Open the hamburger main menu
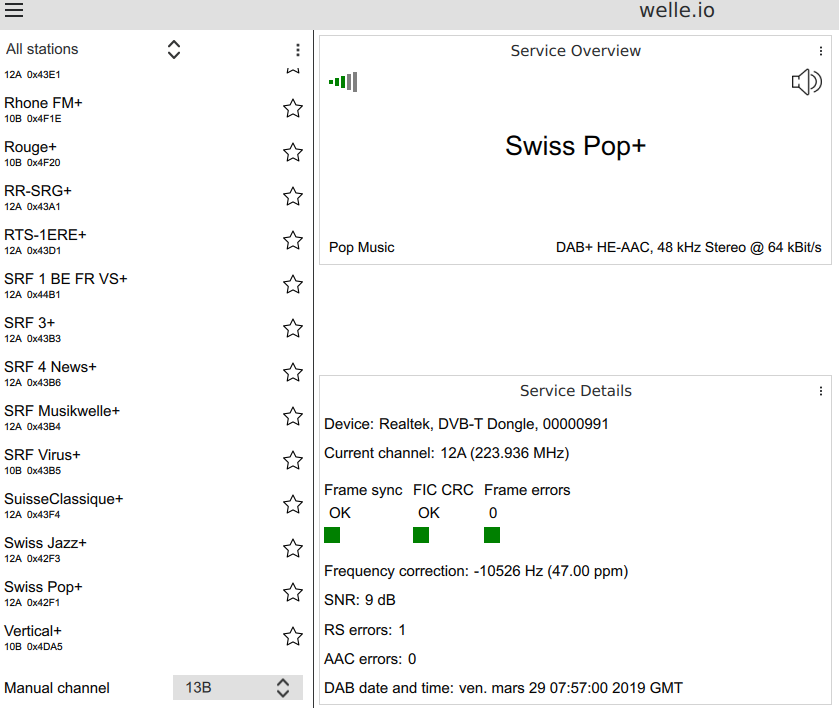The image size is (839, 708). pos(14,10)
